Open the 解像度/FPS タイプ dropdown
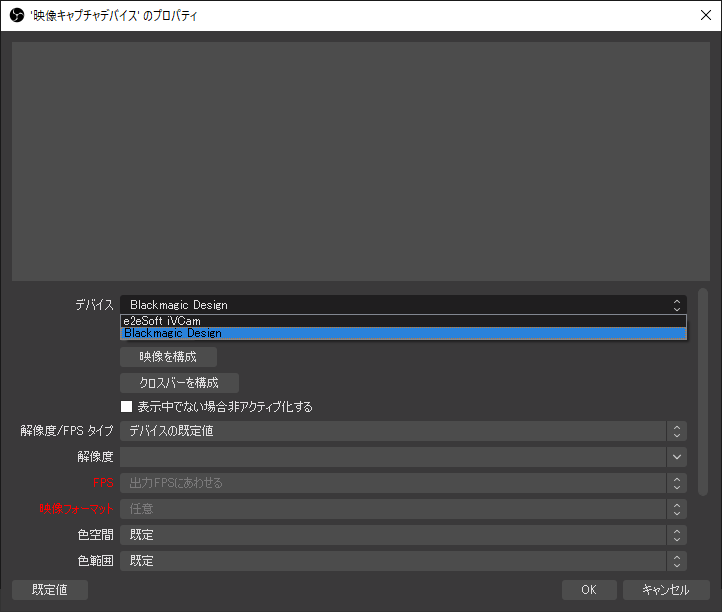The image size is (722, 612). tap(403, 431)
